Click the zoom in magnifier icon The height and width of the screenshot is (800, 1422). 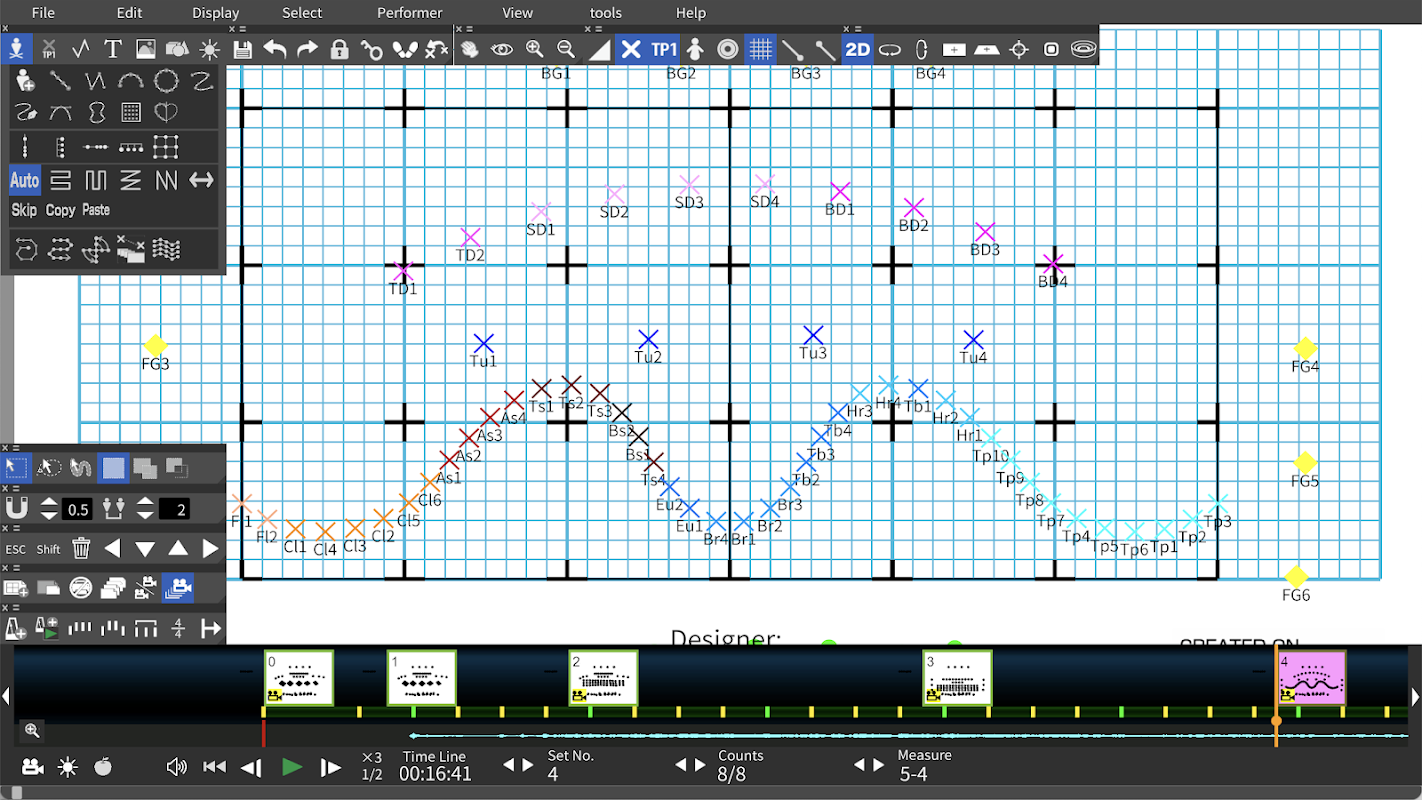(x=534, y=49)
